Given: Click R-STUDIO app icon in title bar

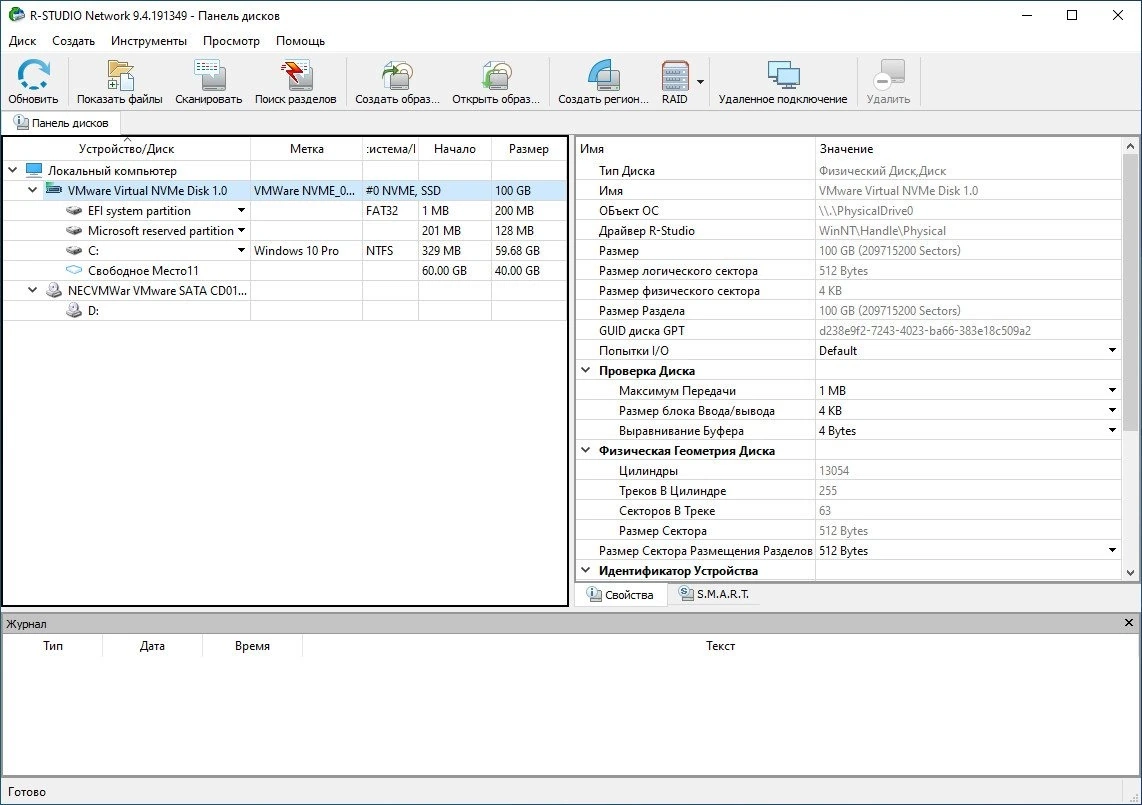Looking at the screenshot, I should click(16, 15).
